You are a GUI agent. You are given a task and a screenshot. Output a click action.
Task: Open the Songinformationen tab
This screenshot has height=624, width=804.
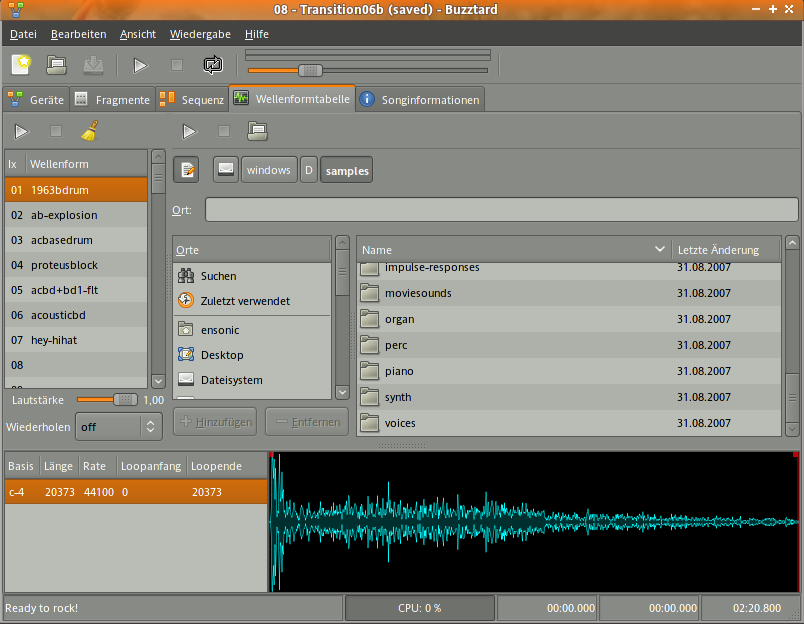pyautogui.click(x=420, y=99)
